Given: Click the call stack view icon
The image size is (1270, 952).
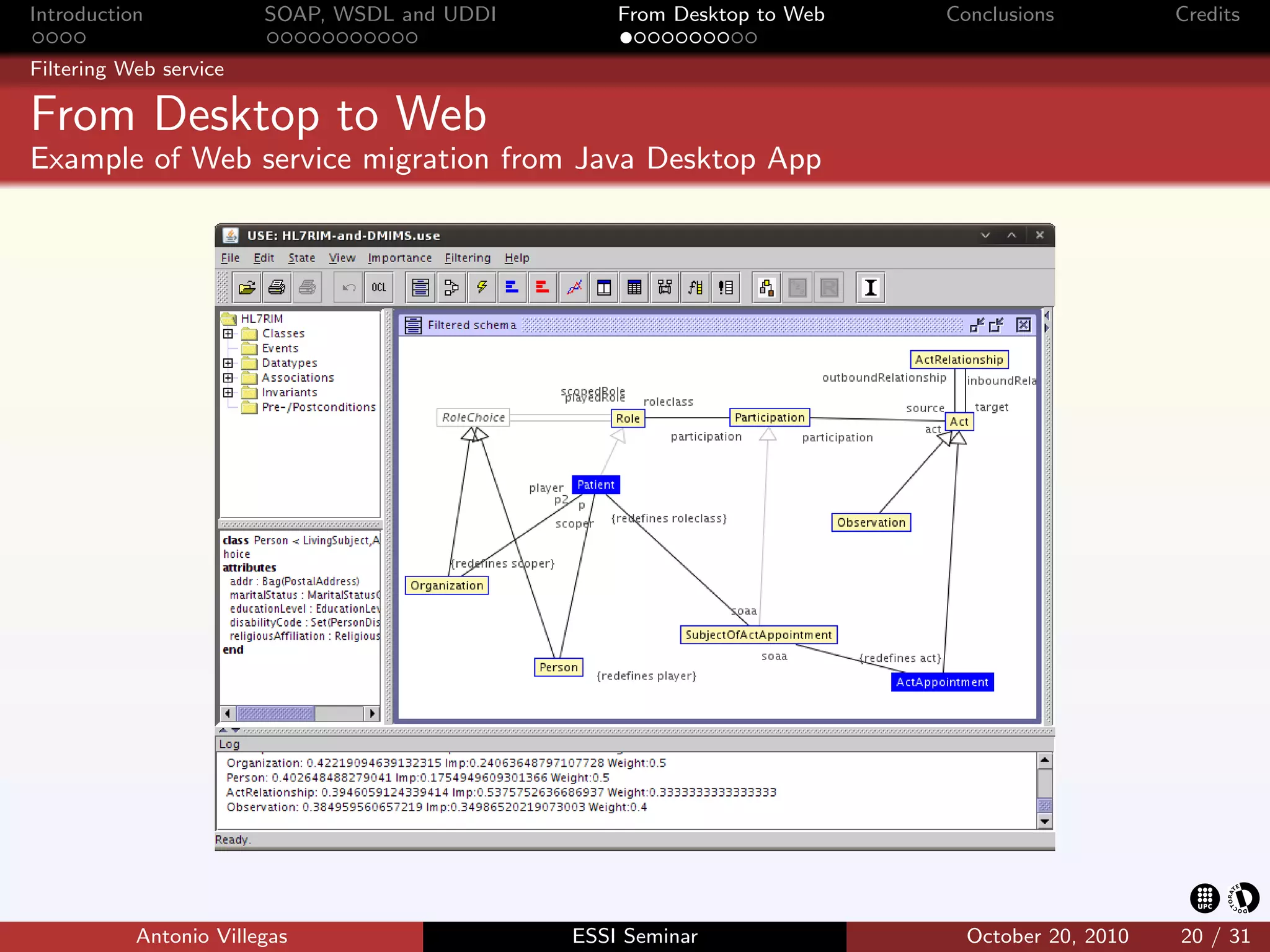Looking at the screenshot, I should (696, 288).
